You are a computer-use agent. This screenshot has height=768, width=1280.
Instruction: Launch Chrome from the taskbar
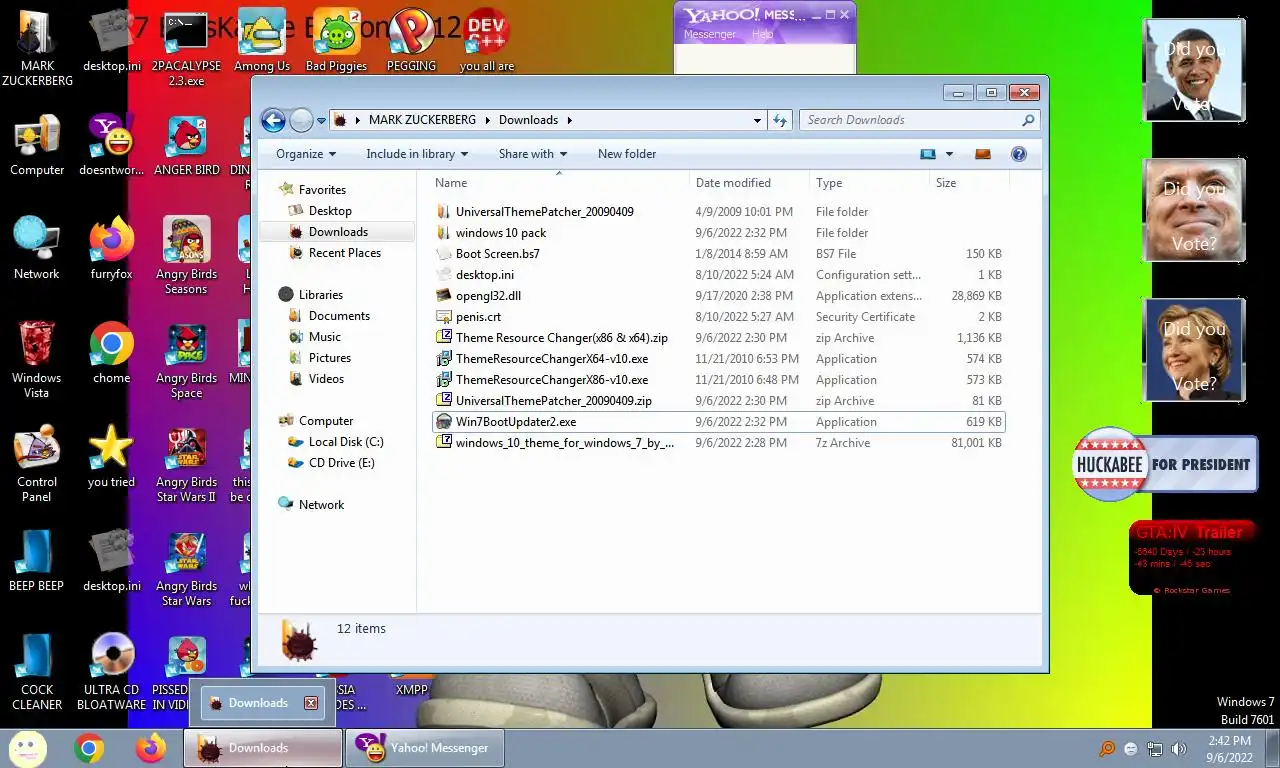[89, 748]
